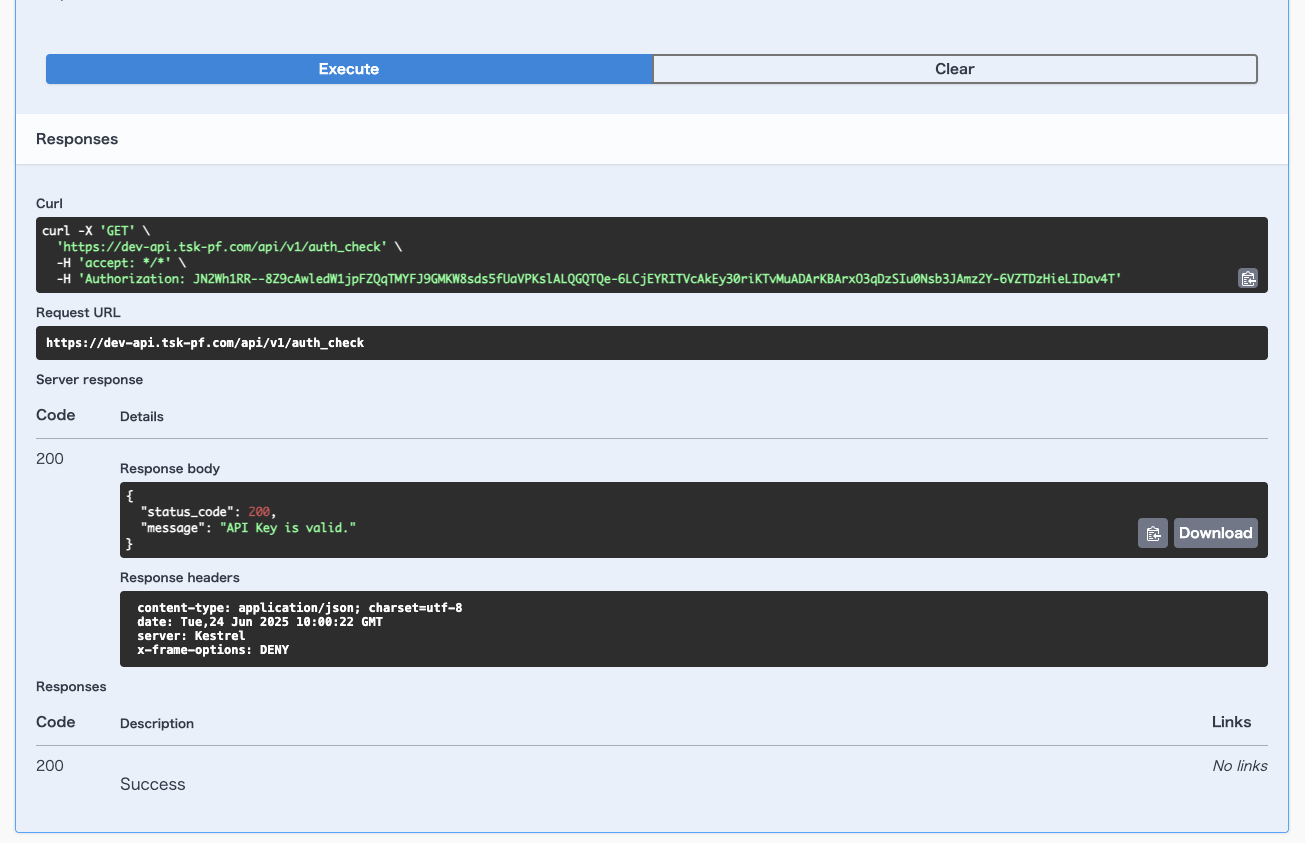The width and height of the screenshot is (1305, 843).
Task: Click the blue Execute button
Action: 349,69
